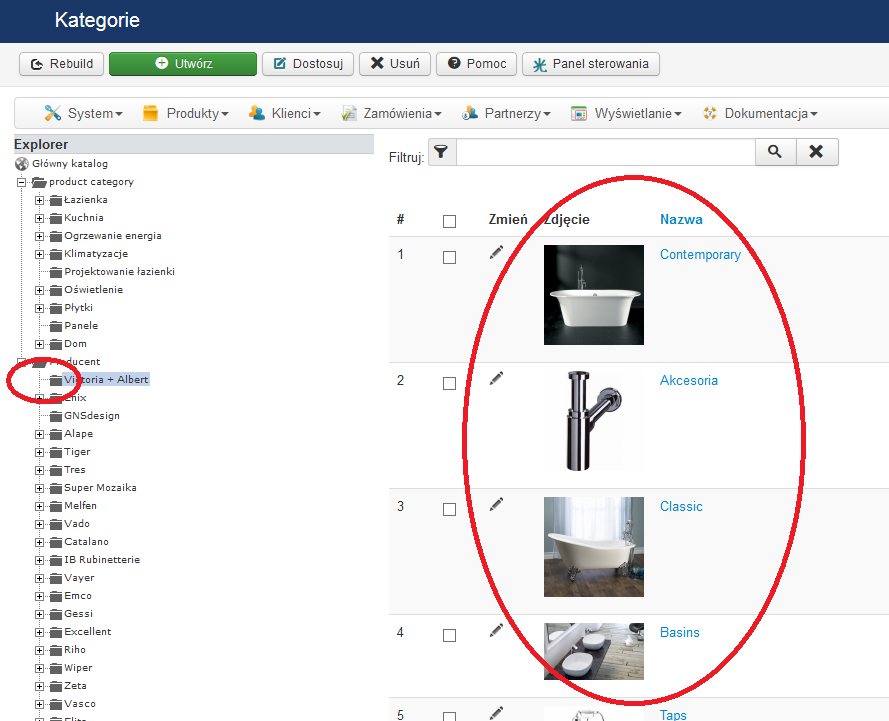Click the Dostosuj edit button
Image resolution: width=889 pixels, height=721 pixels.
[308, 63]
